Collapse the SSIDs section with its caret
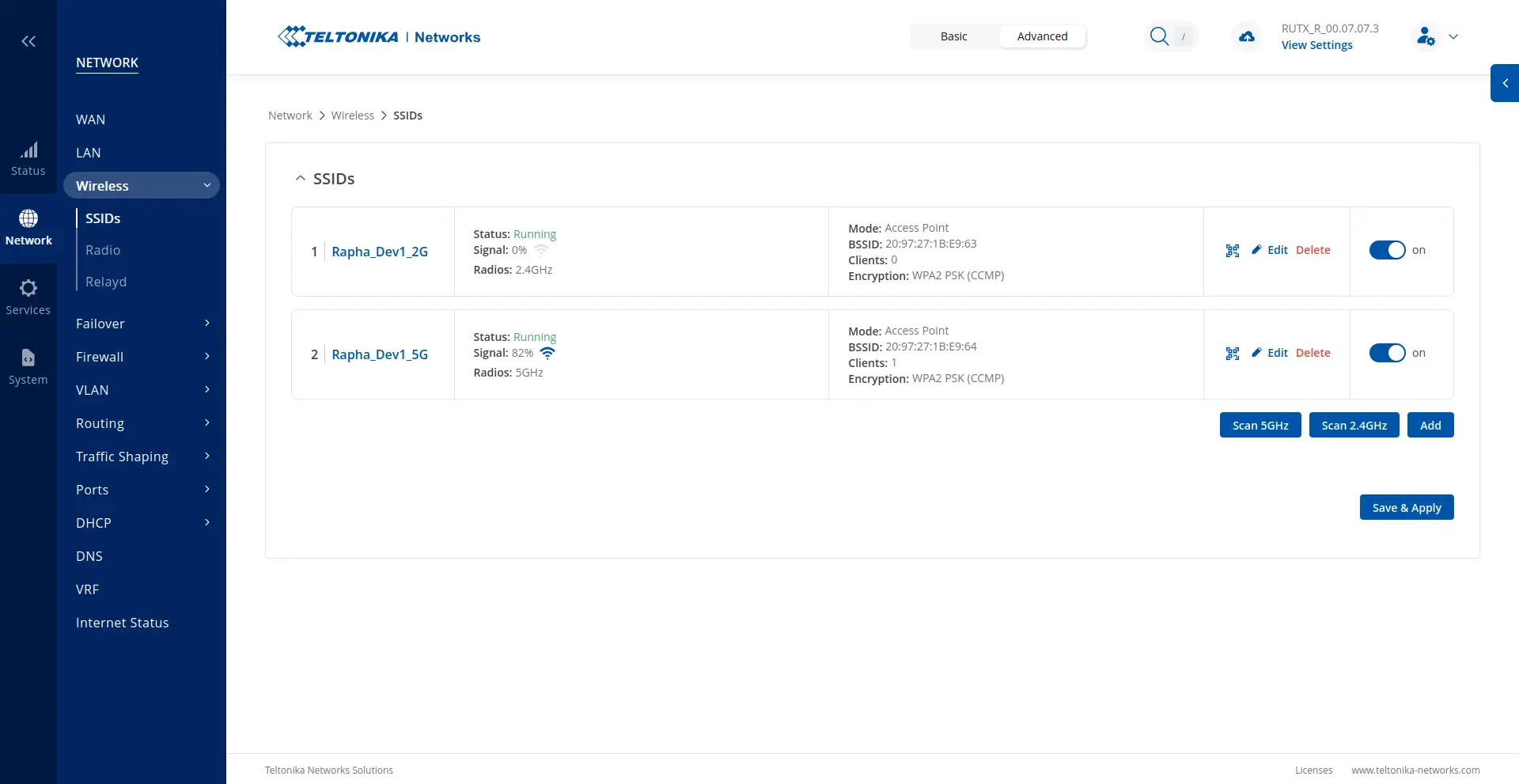 [x=300, y=177]
